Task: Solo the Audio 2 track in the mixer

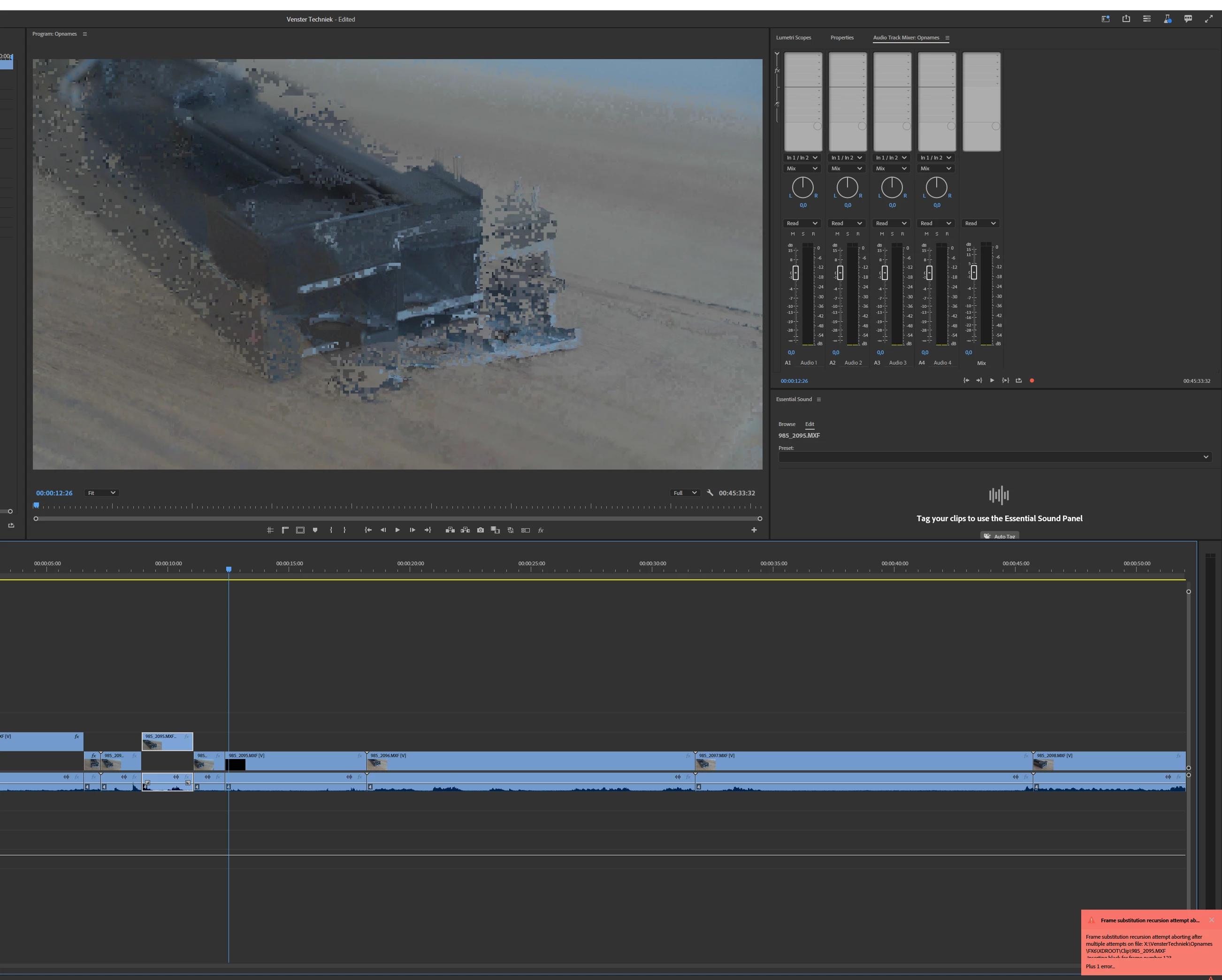Action: [x=848, y=234]
